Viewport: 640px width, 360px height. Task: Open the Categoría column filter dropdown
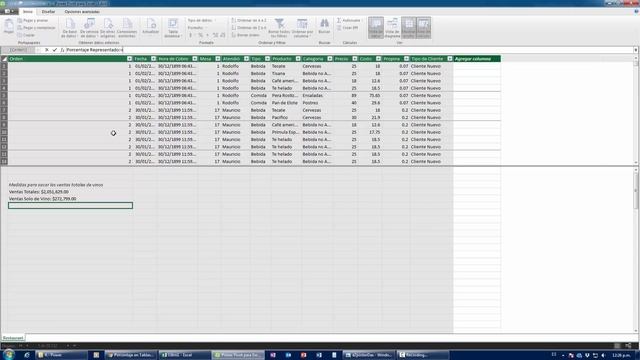tap(330, 59)
